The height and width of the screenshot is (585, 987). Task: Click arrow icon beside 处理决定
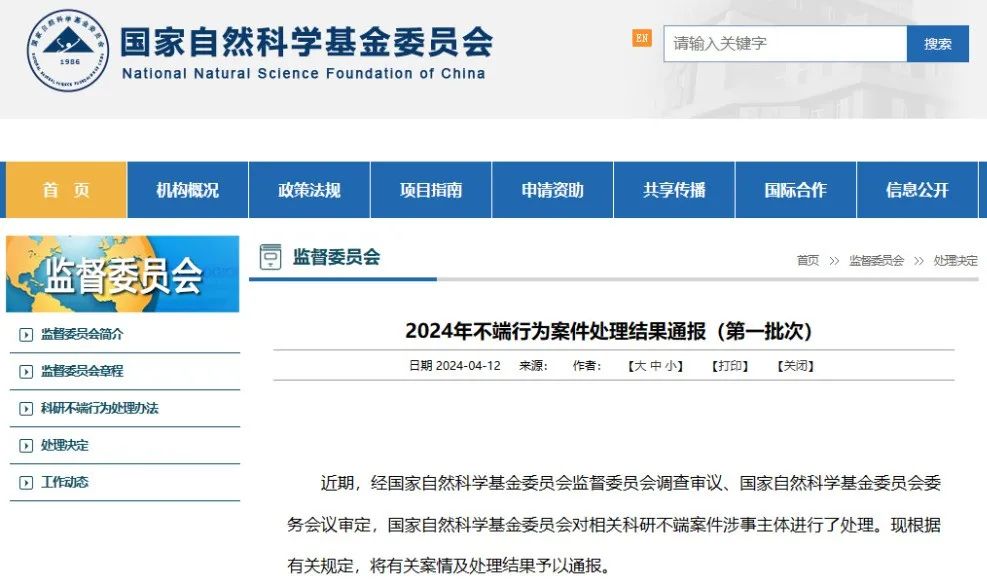pos(26,446)
